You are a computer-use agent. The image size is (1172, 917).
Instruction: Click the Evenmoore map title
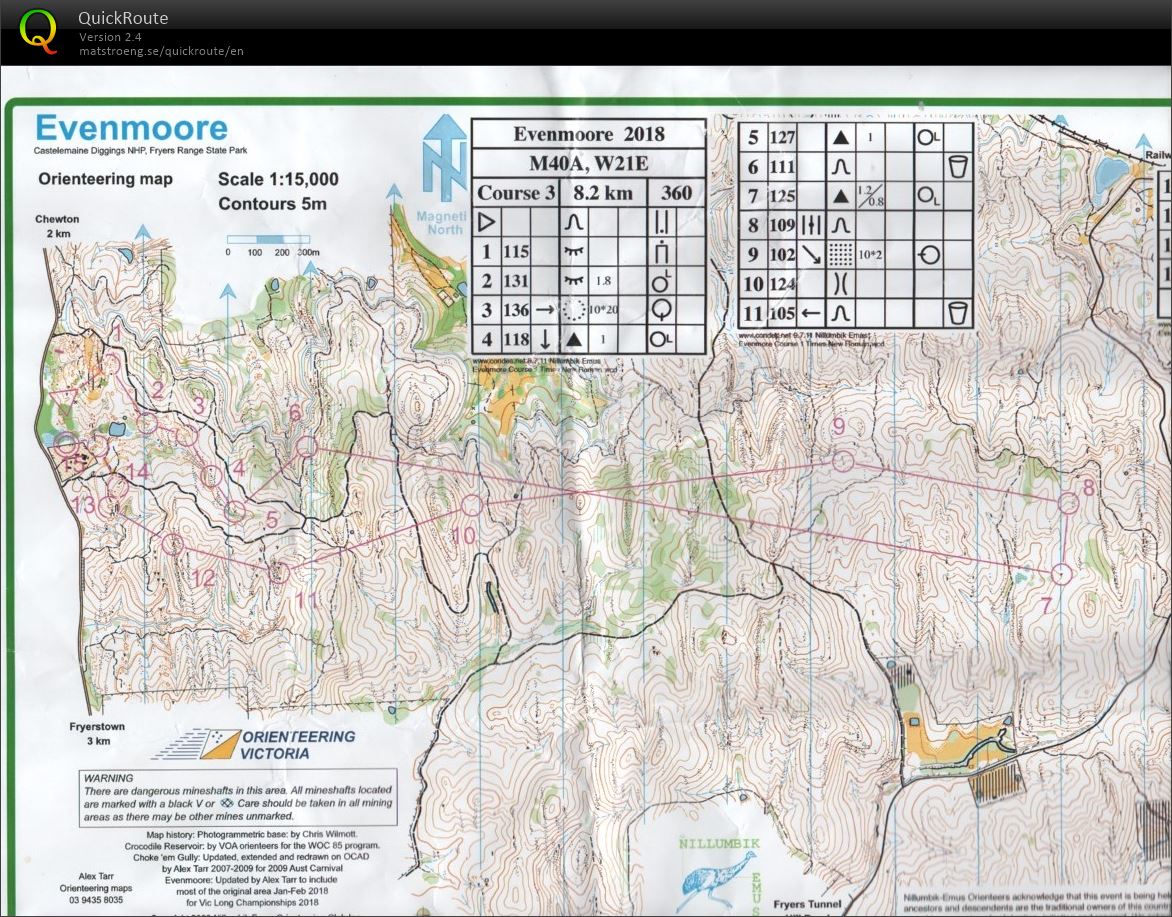point(131,129)
